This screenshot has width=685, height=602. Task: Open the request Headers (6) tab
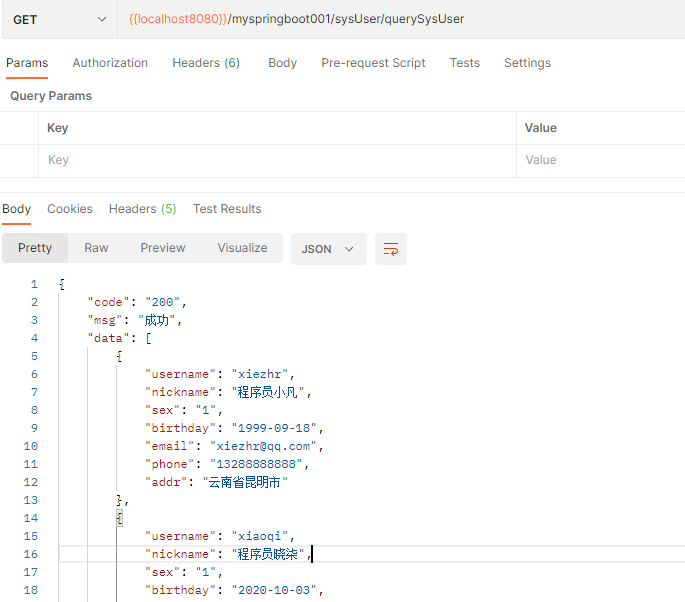205,63
